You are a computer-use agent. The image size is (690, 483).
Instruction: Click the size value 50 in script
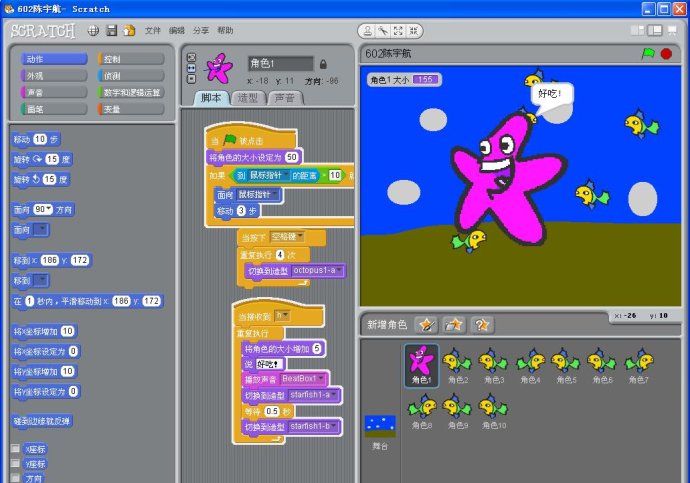point(291,157)
